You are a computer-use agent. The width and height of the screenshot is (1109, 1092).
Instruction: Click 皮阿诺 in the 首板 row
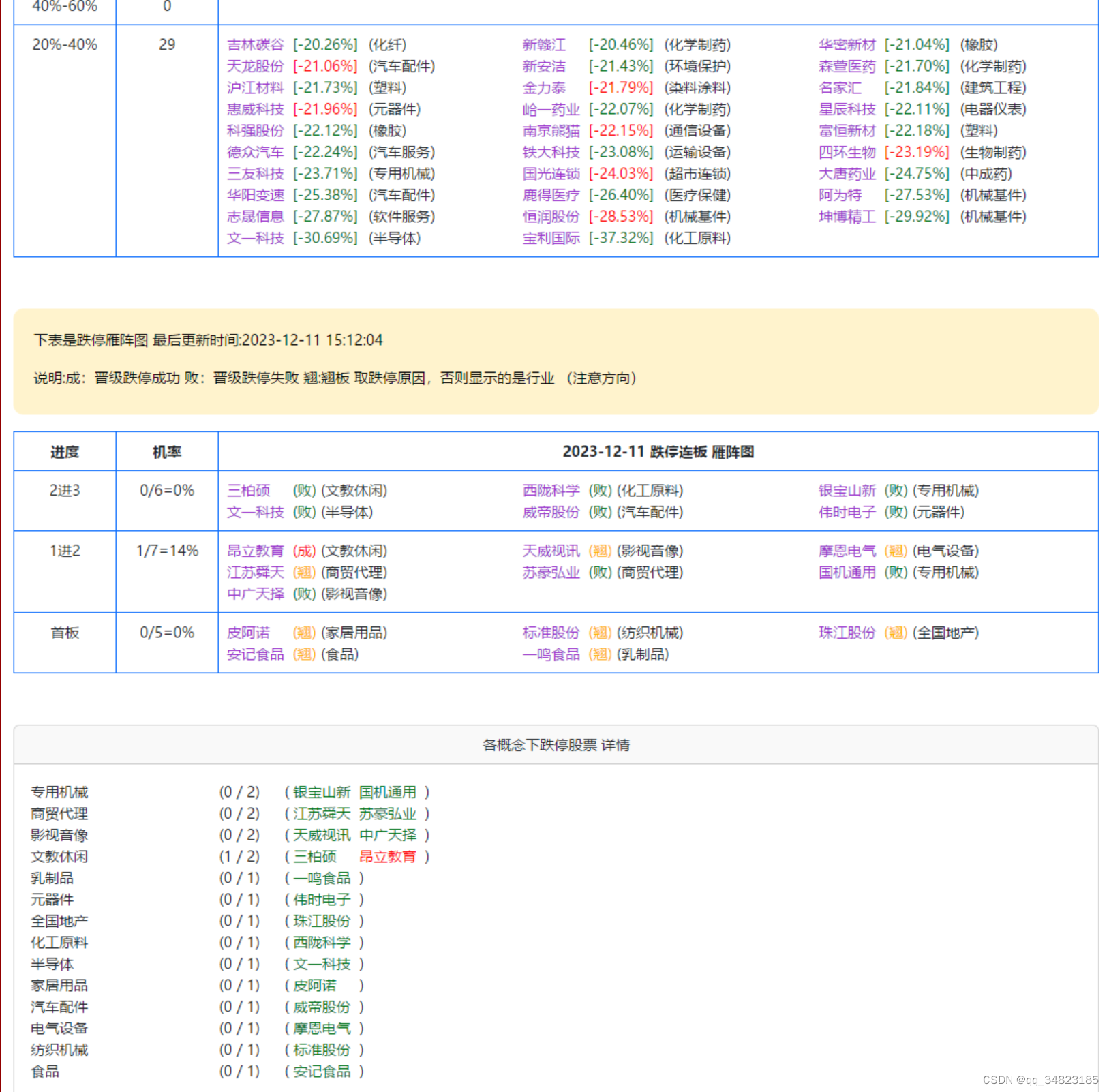(248, 633)
